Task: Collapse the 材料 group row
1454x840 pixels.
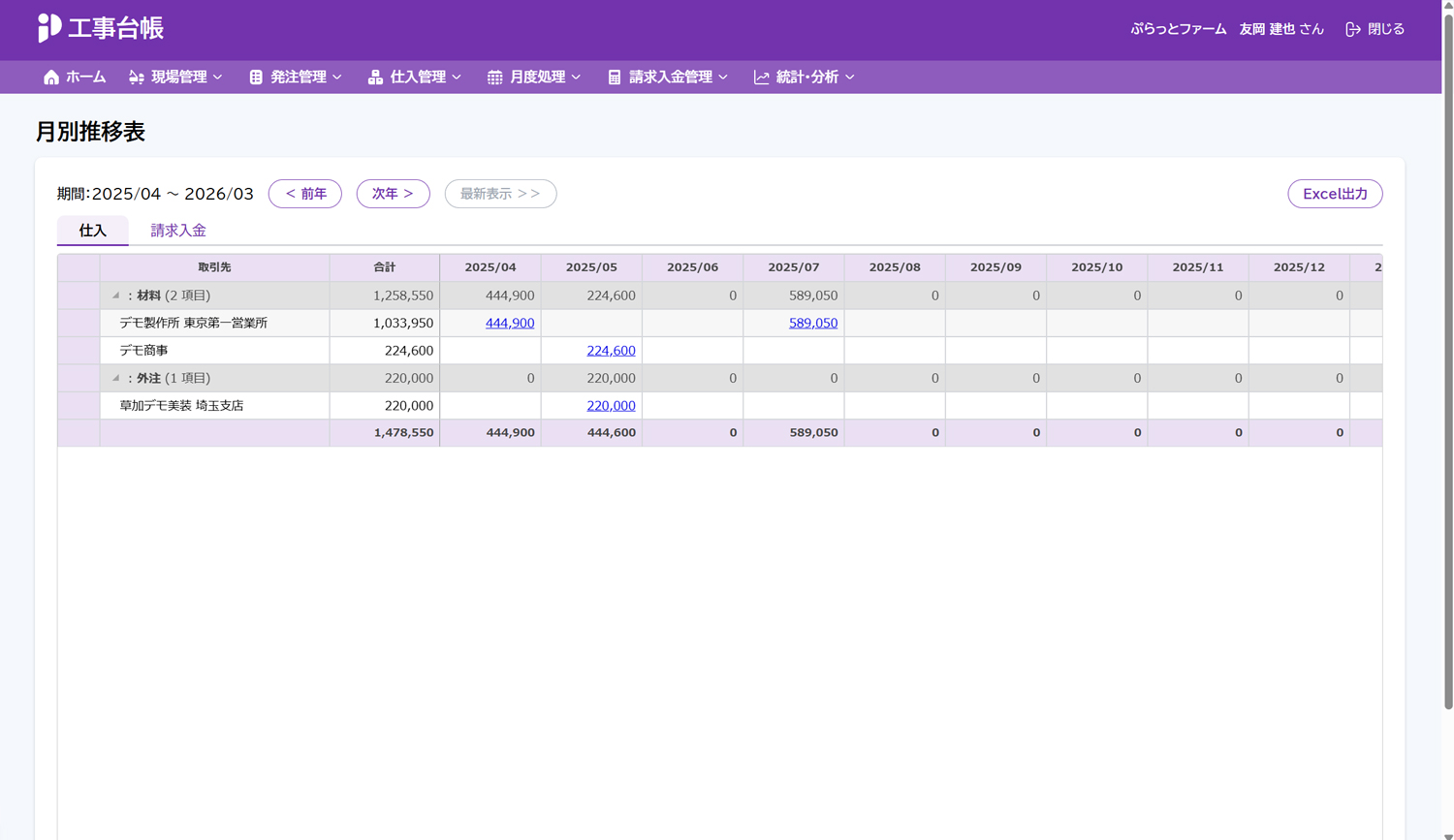Action: 115,296
